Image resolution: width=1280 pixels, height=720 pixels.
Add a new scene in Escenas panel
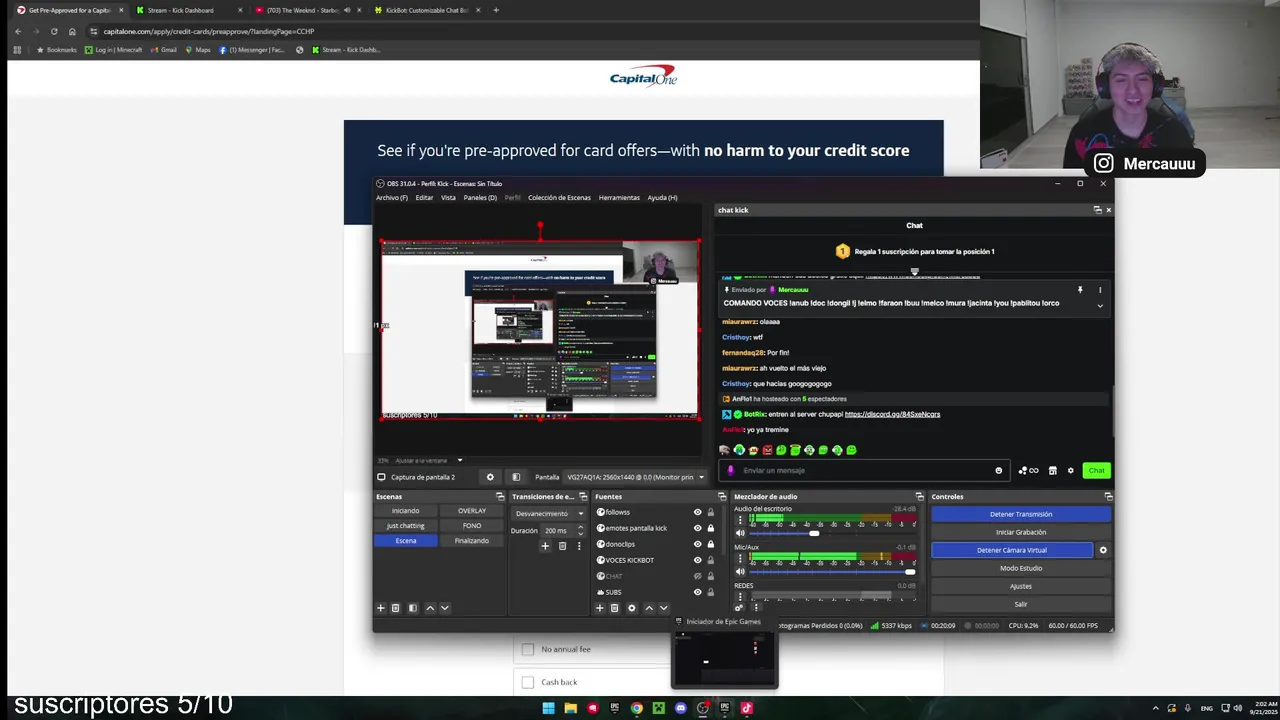[380, 608]
